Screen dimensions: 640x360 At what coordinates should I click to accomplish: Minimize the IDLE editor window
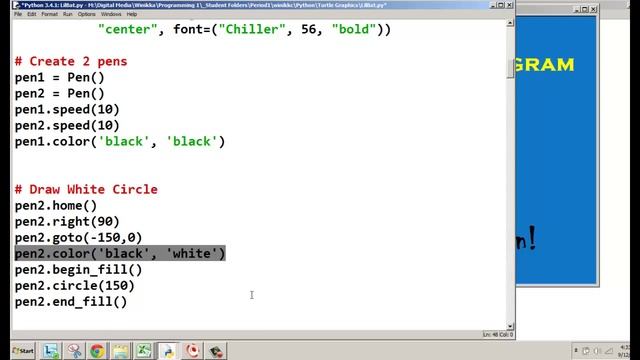(493, 5)
